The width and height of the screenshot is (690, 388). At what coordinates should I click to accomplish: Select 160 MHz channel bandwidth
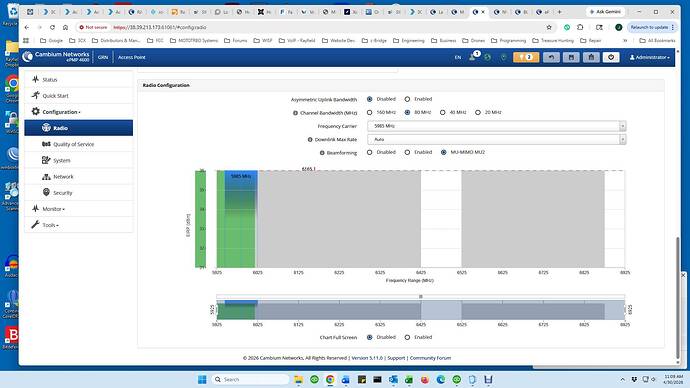click(x=370, y=113)
